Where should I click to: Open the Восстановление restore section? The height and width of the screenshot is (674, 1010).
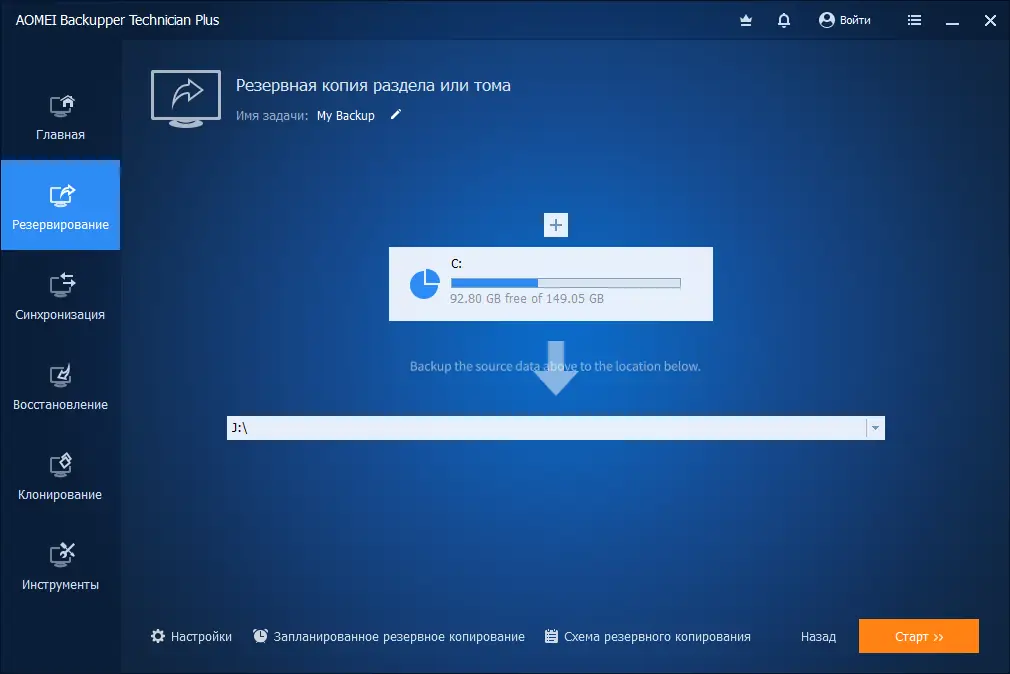[x=61, y=387]
